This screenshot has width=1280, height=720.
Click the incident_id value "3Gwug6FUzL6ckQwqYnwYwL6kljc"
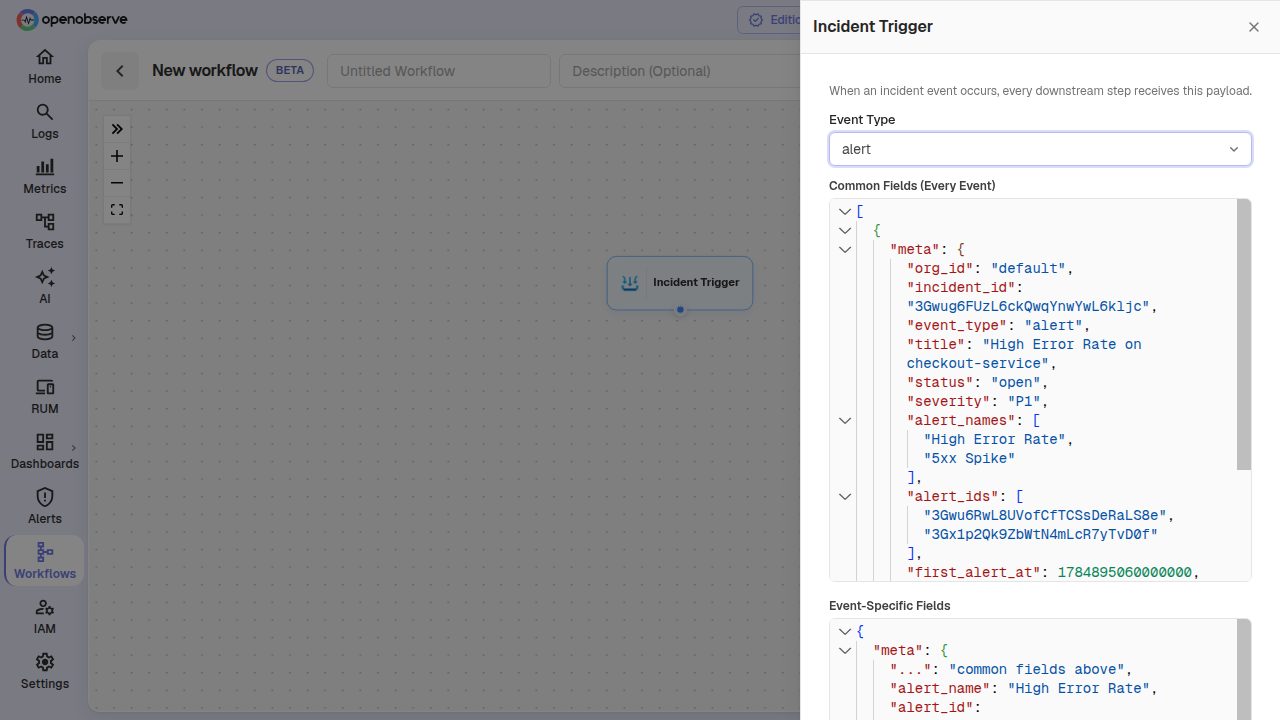1028,307
